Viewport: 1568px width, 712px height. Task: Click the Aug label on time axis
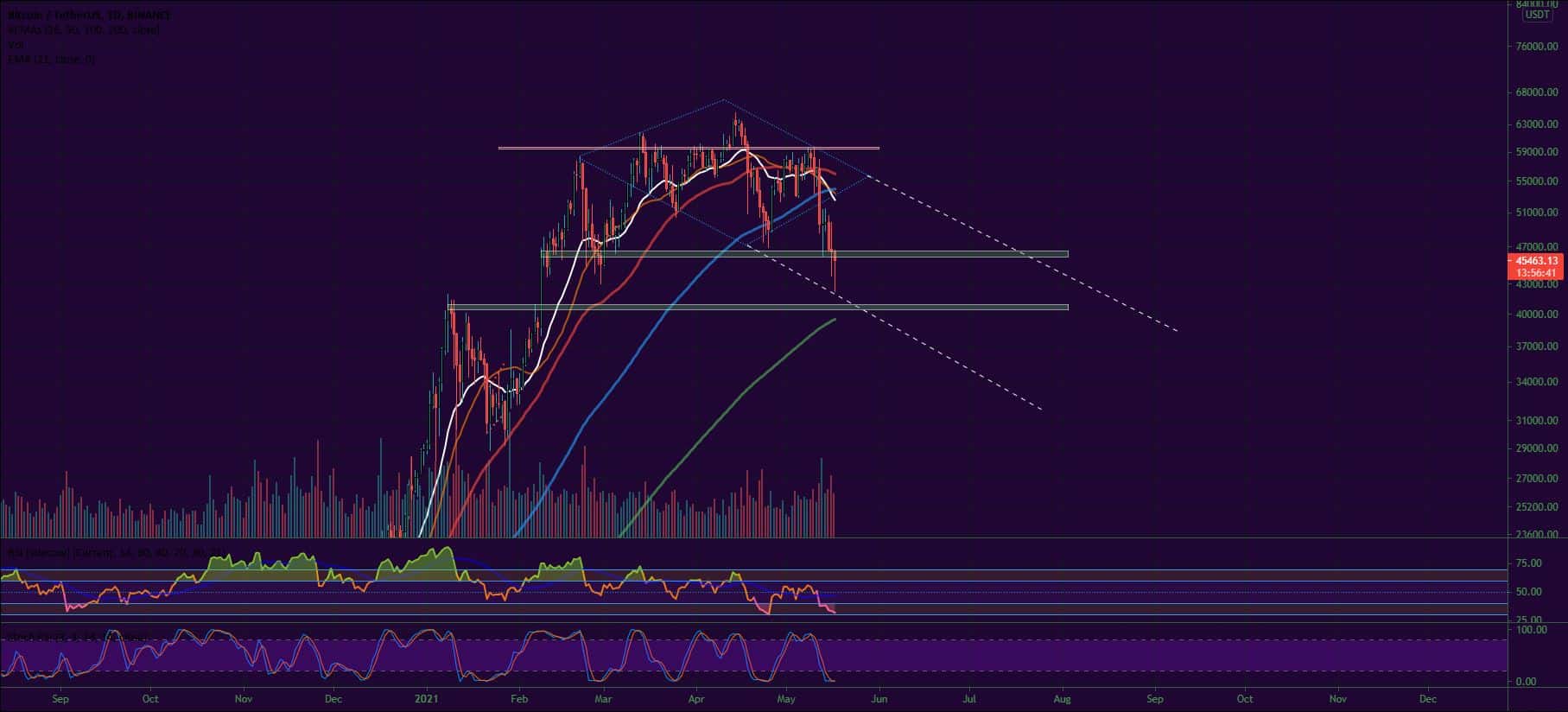[x=1063, y=699]
